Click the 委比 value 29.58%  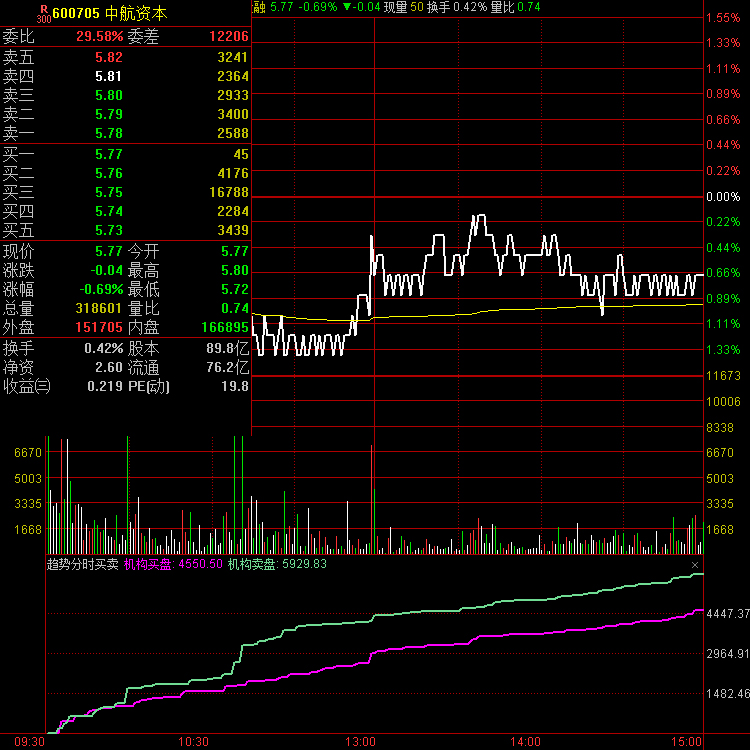click(99, 36)
